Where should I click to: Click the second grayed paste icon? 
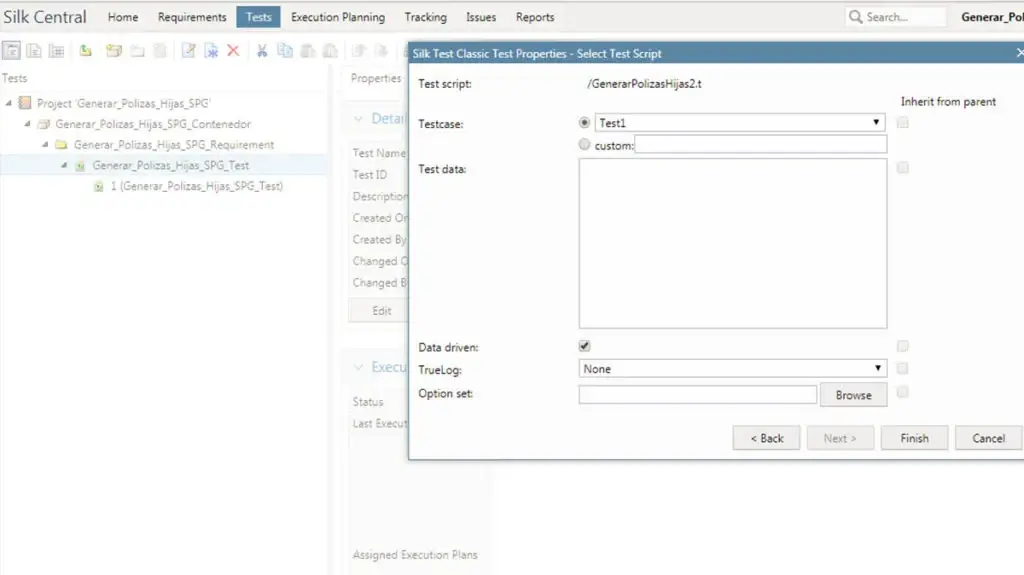pos(330,50)
